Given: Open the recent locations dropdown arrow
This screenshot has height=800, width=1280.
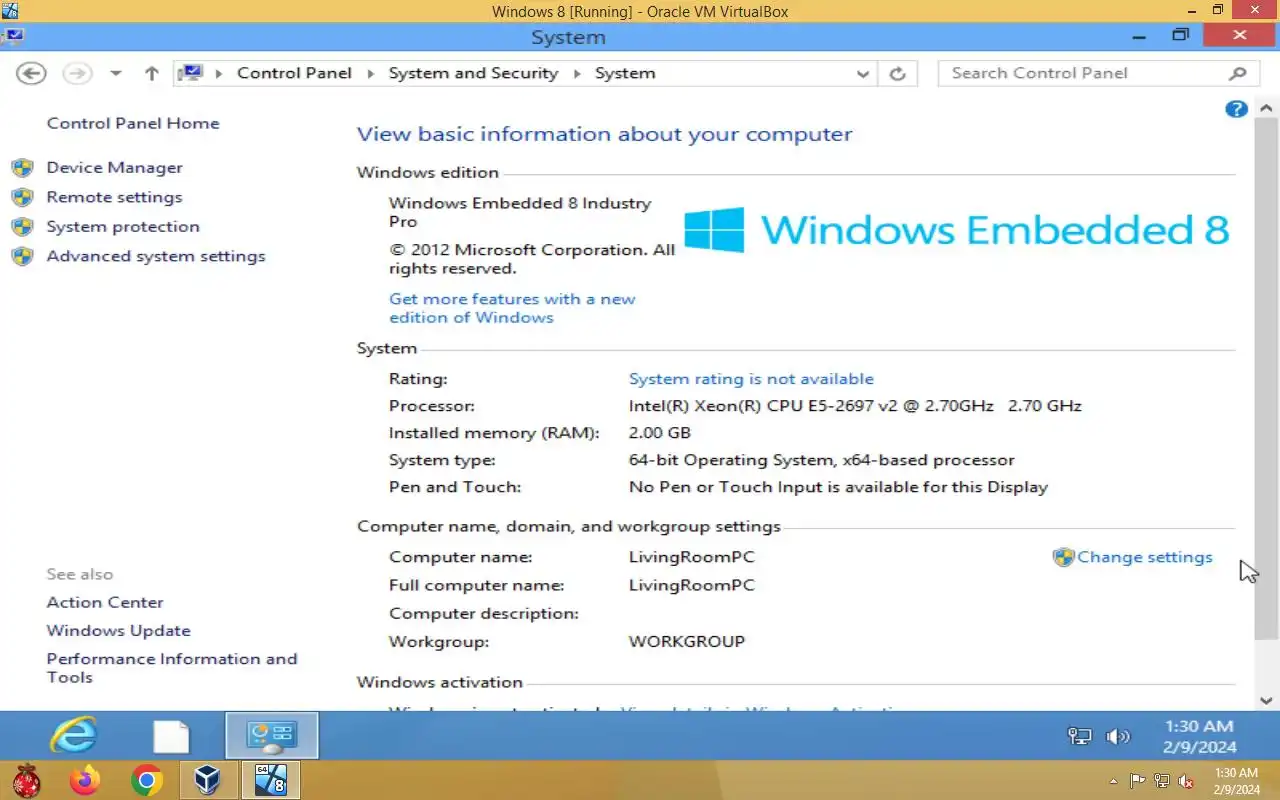Looking at the screenshot, I should [116, 73].
